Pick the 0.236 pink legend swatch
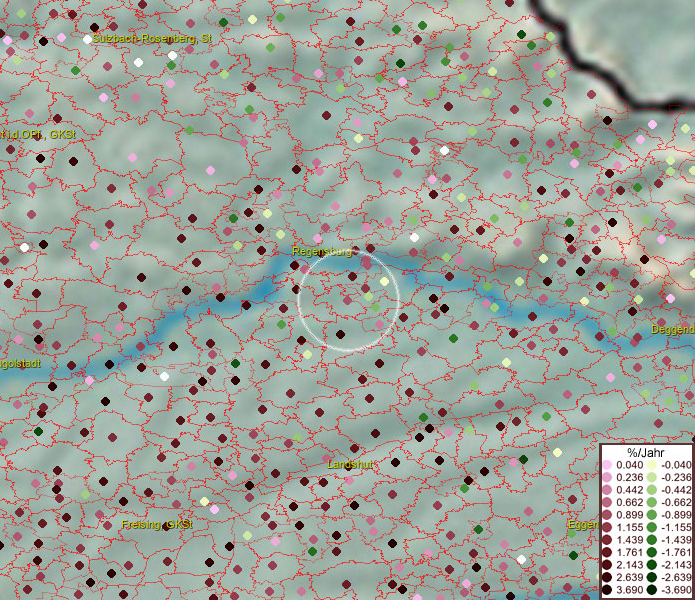Image resolution: width=695 pixels, height=600 pixels. 607,477
